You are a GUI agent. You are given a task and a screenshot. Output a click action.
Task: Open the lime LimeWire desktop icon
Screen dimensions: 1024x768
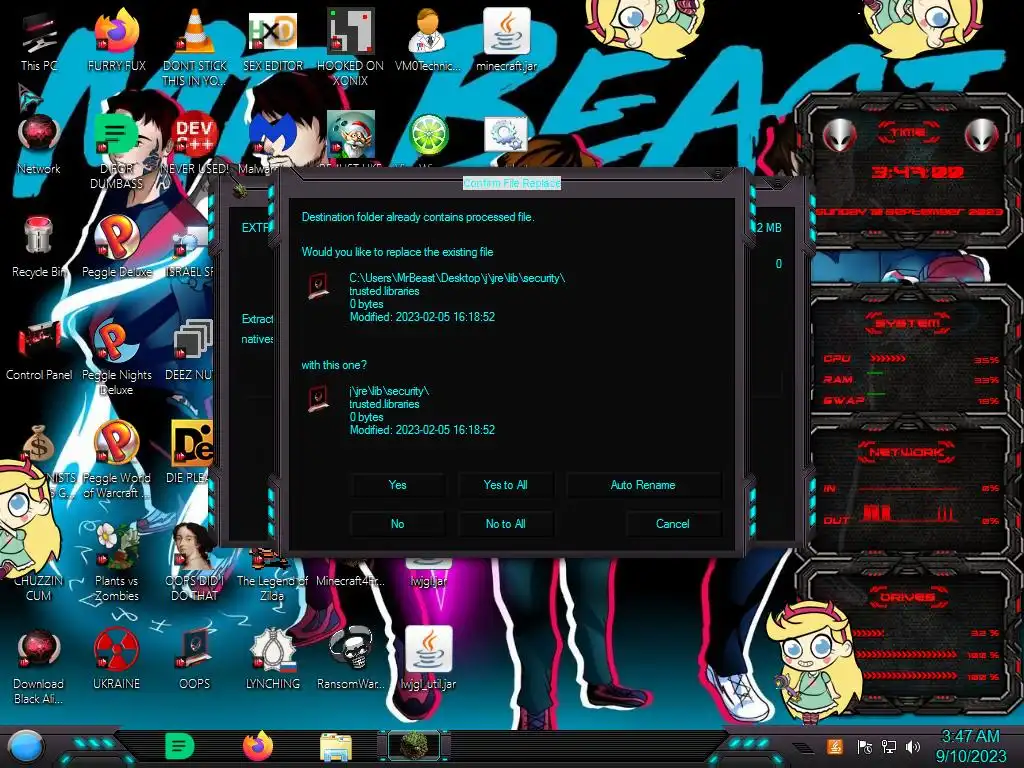pos(428,136)
